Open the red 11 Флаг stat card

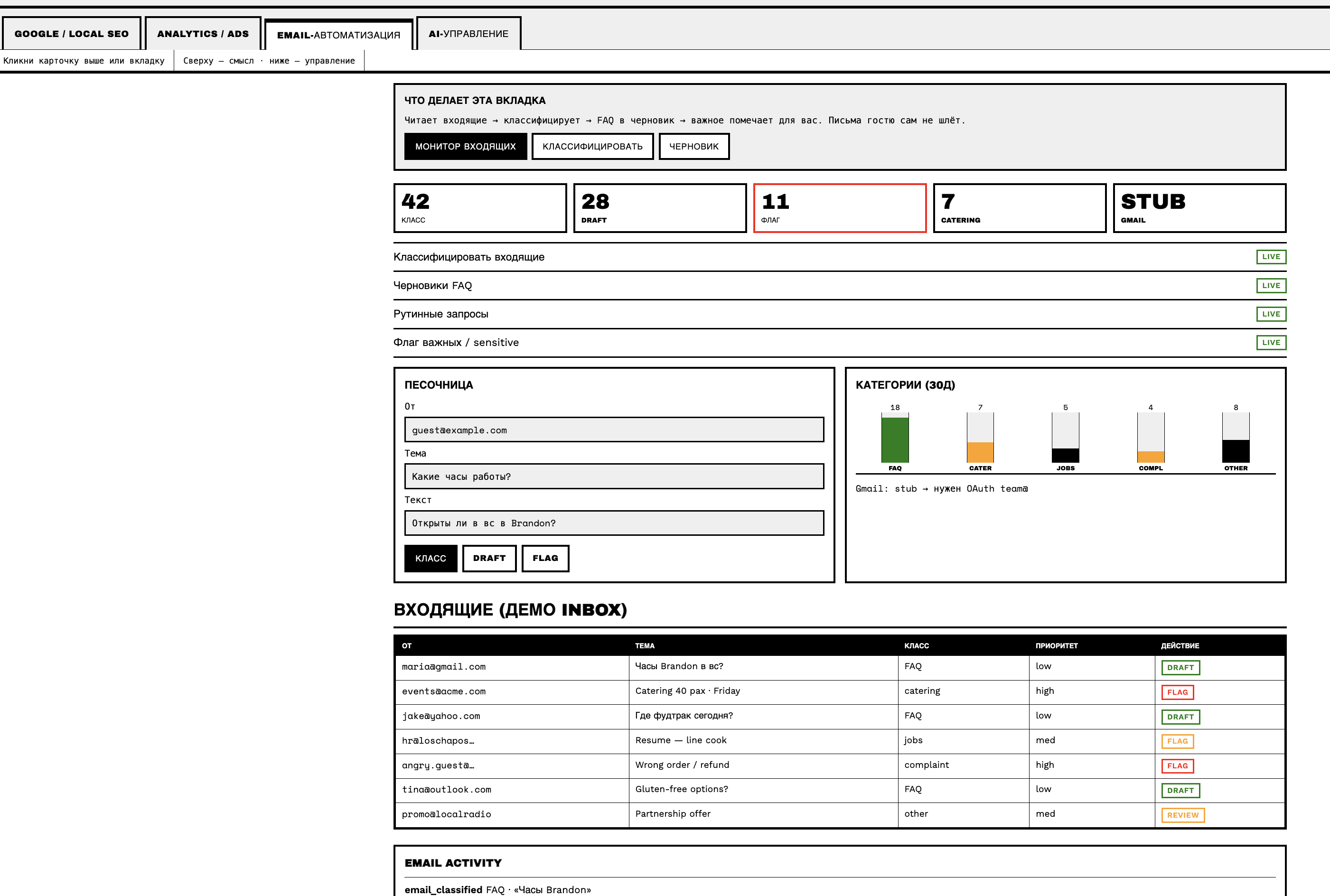pyautogui.click(x=840, y=208)
